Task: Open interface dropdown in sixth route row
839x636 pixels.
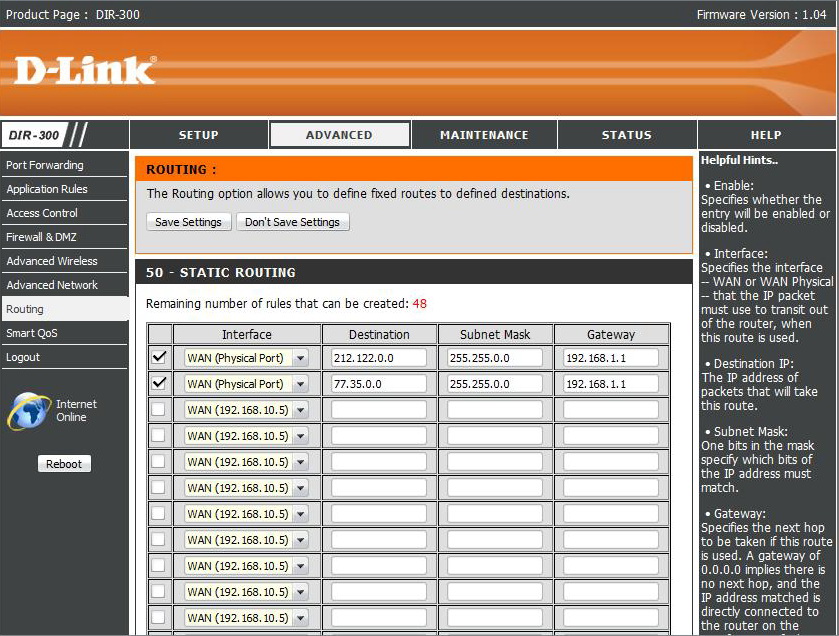Action: pyautogui.click(x=246, y=488)
